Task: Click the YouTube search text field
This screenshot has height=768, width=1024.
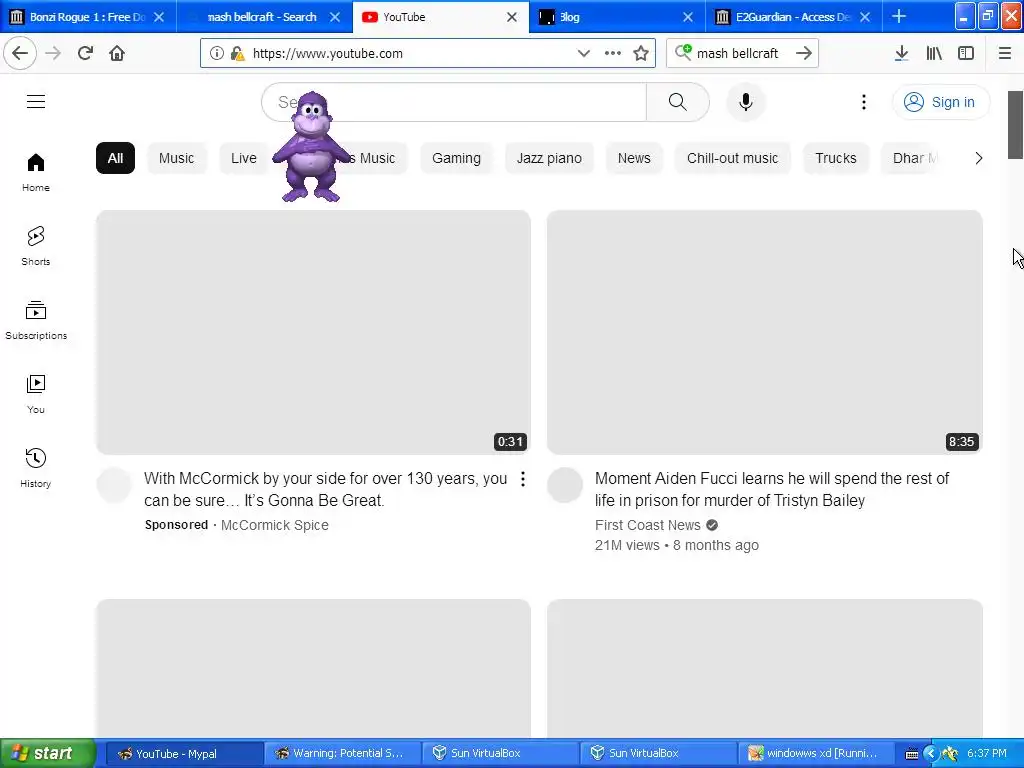Action: (x=454, y=102)
